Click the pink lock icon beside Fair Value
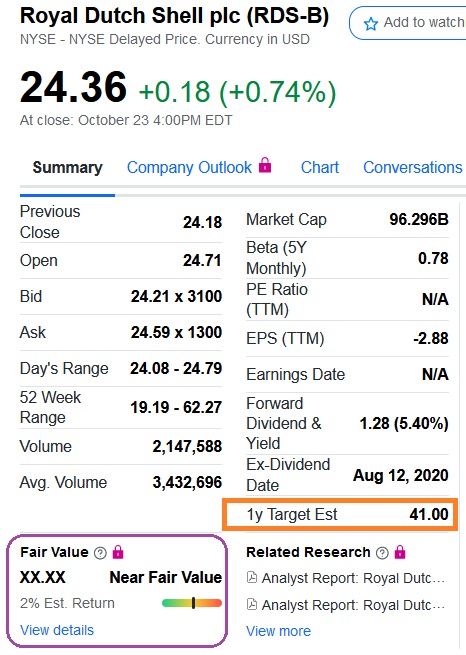This screenshot has height=655, width=466. [x=118, y=552]
